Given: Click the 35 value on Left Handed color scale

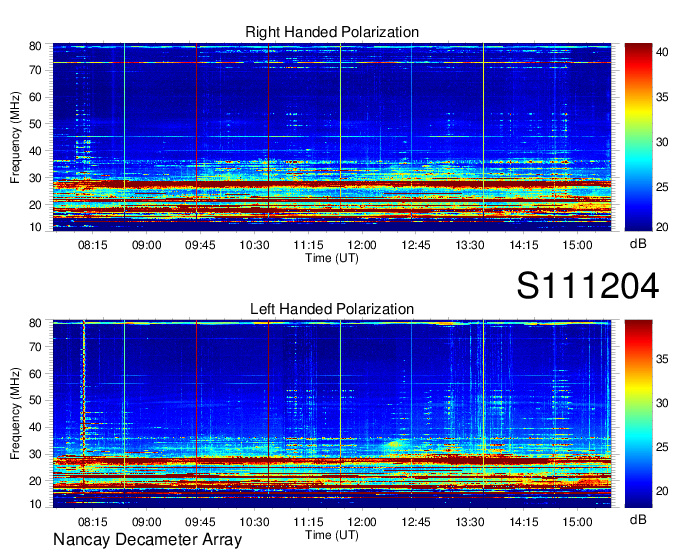Looking at the screenshot, I should point(662,359).
